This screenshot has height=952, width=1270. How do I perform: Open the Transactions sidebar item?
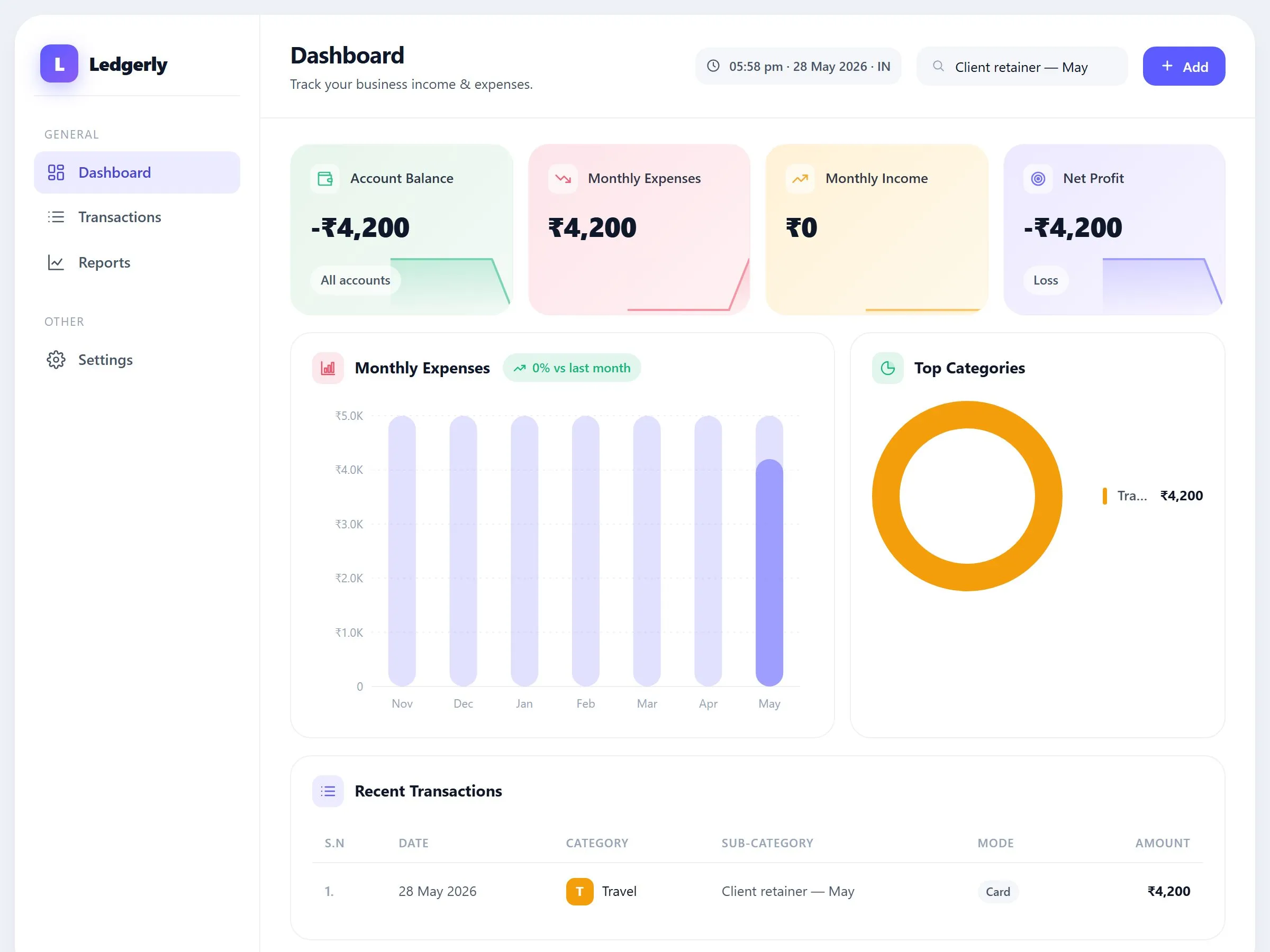137,217
